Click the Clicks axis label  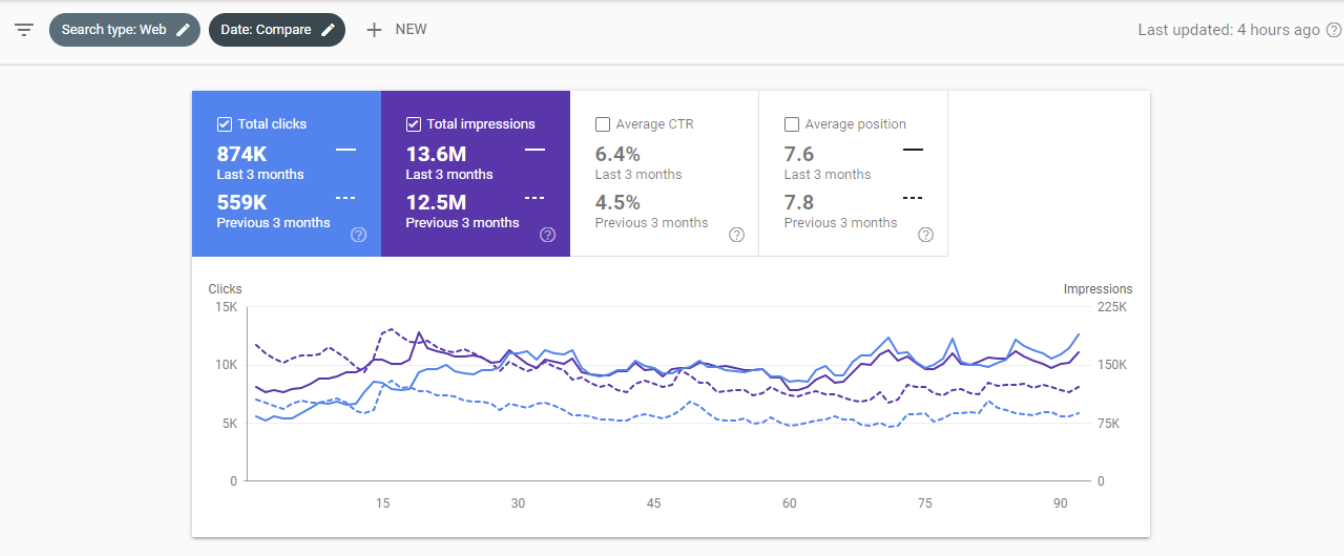tap(225, 289)
